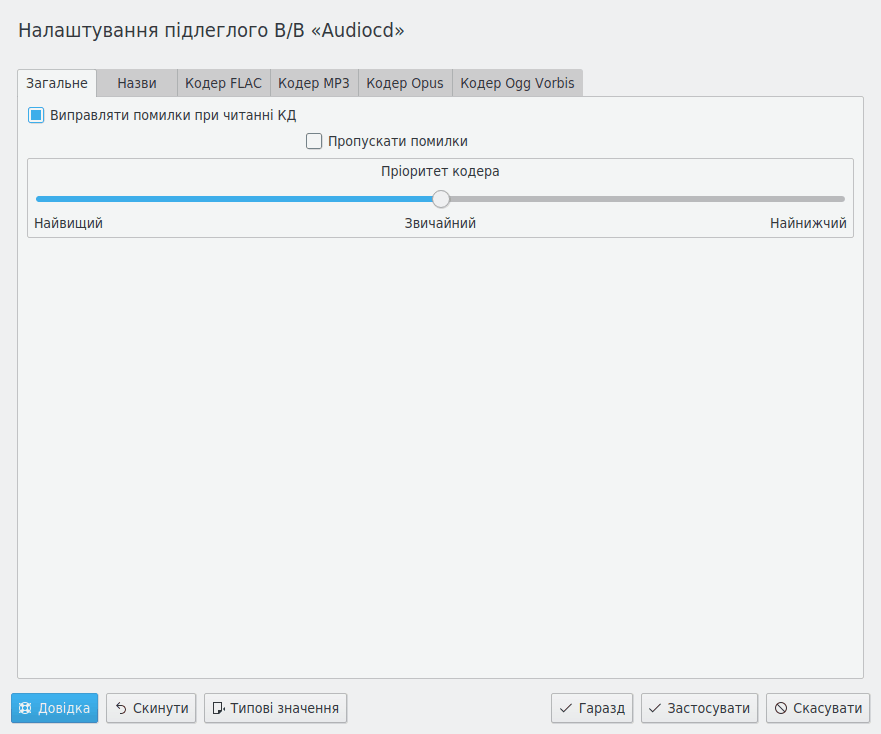This screenshot has width=881, height=734.
Task: Click the lifebuoy icon on Довідка button
Action: click(26, 708)
